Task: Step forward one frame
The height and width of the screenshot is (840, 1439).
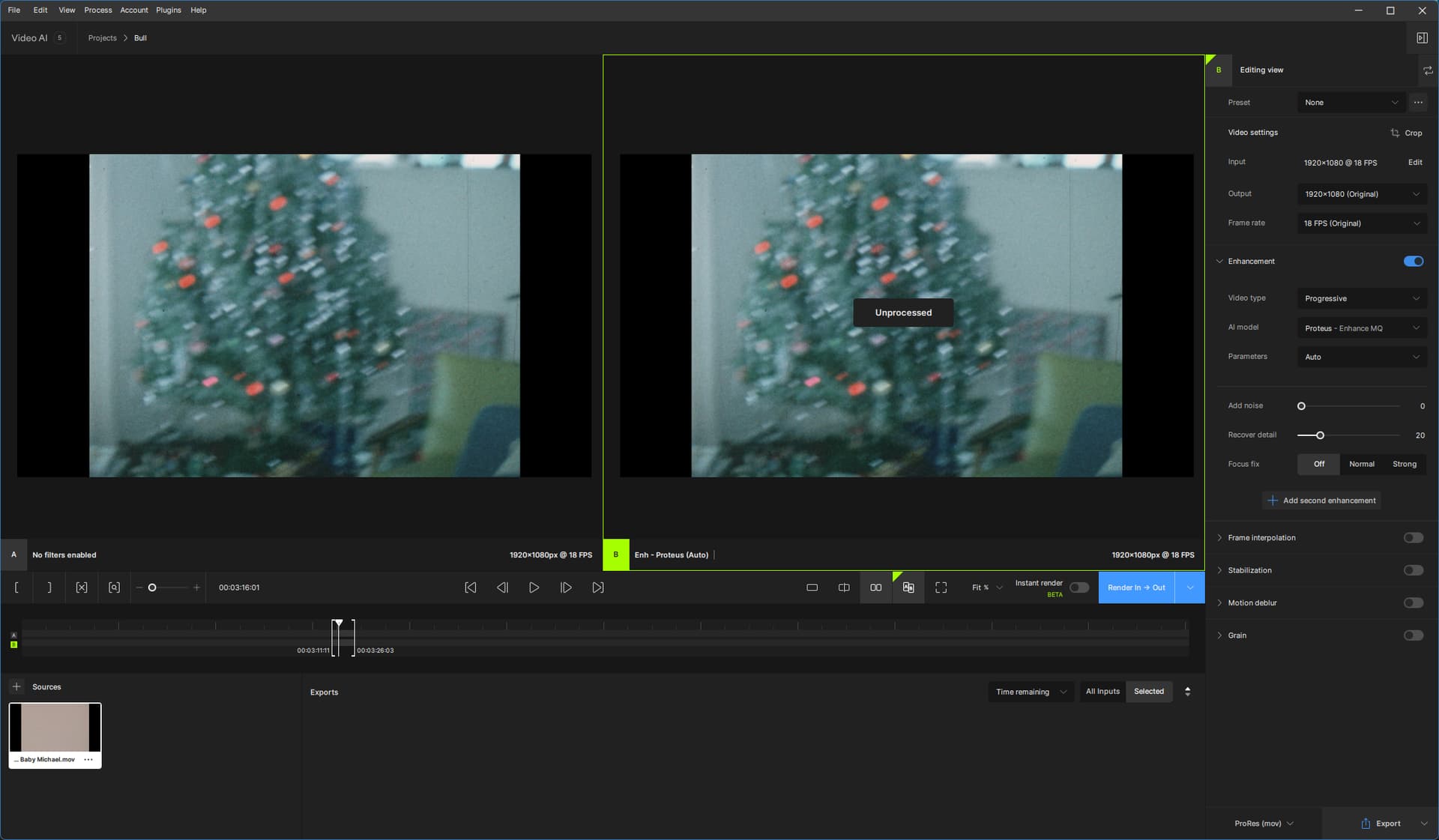Action: [x=566, y=587]
